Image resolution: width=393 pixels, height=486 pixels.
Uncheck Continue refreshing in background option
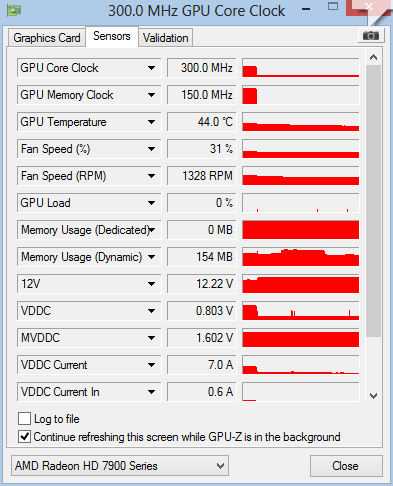(x=24, y=436)
